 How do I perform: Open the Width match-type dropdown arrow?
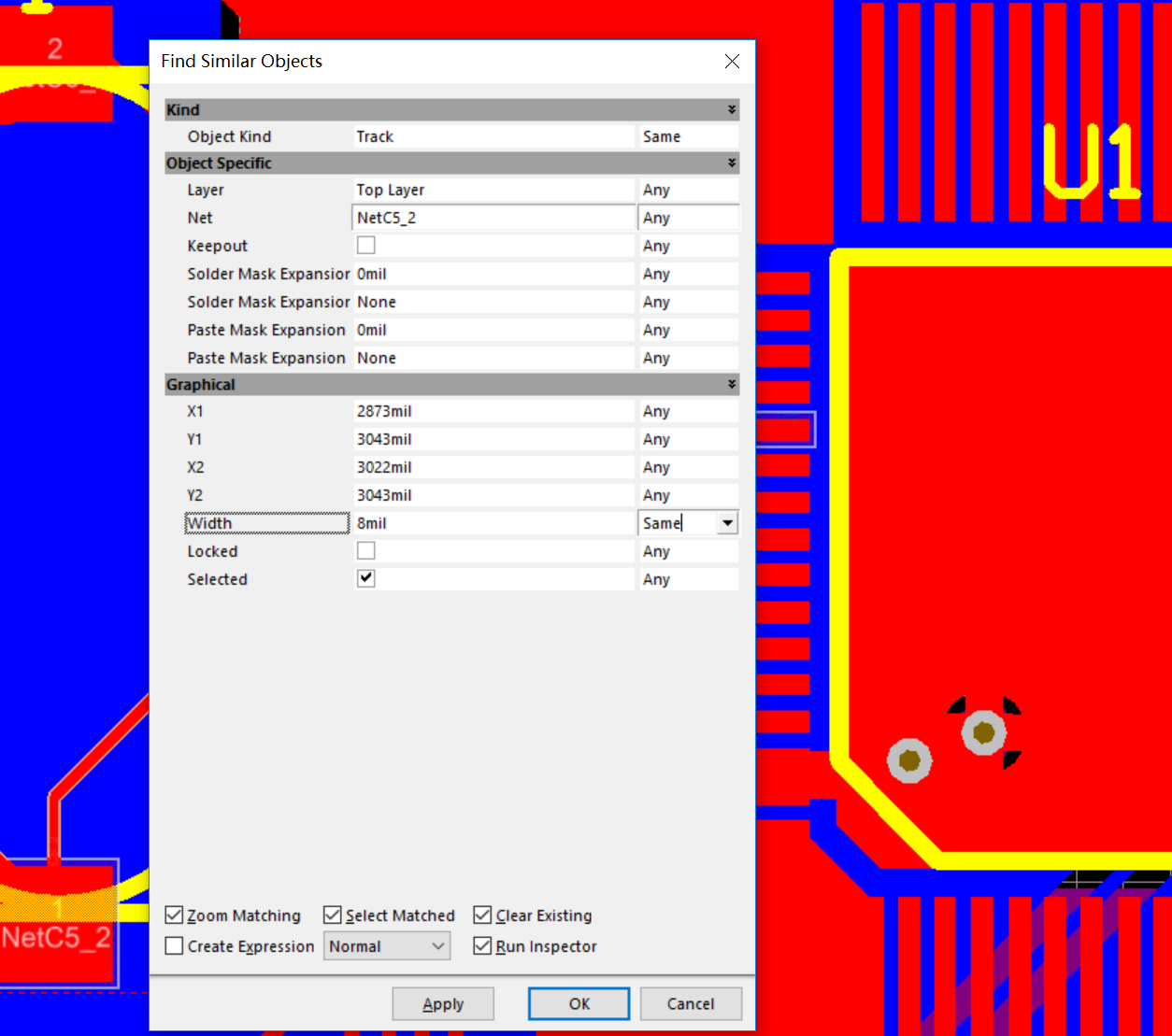tap(727, 523)
